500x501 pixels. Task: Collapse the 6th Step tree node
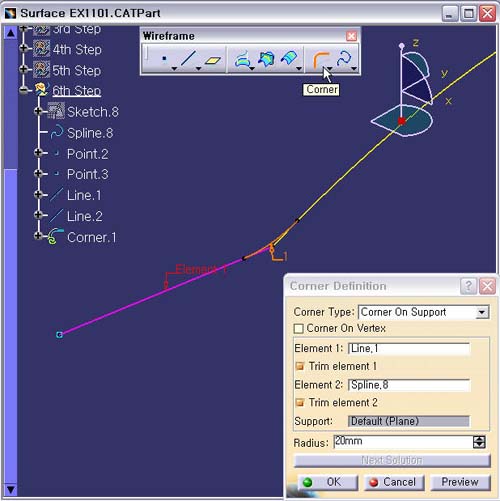click(x=23, y=90)
